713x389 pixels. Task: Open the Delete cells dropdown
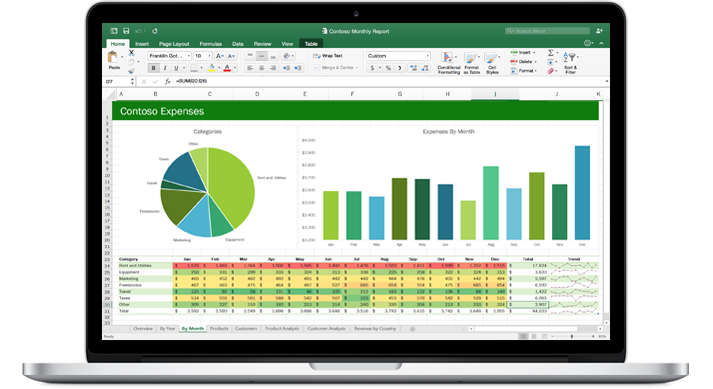click(x=523, y=61)
